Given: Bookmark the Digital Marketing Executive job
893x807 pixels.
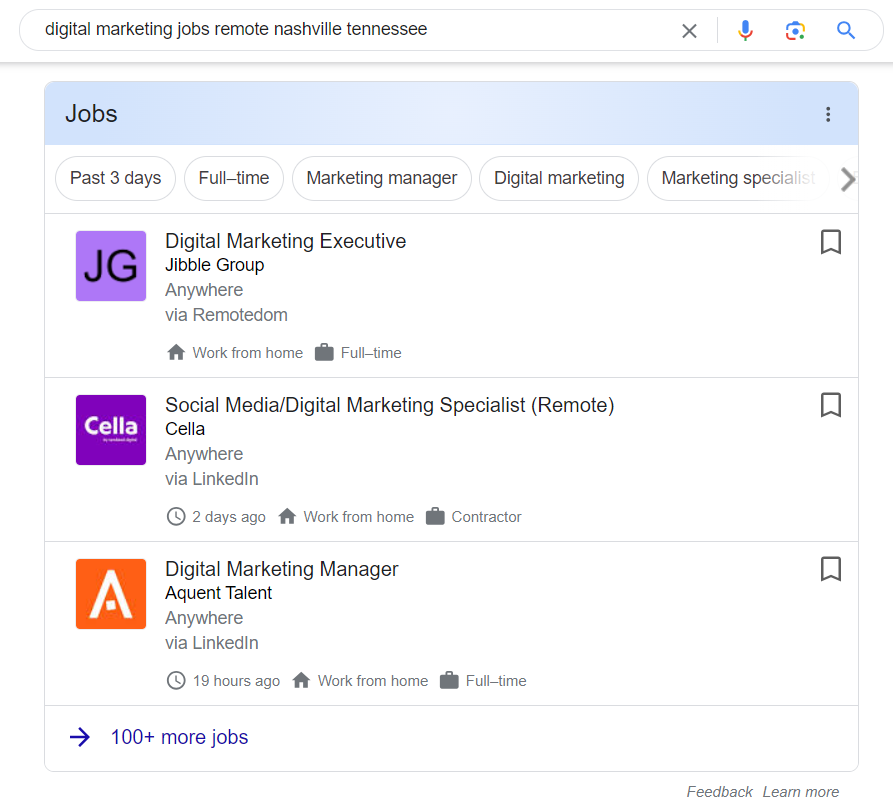Looking at the screenshot, I should coord(830,242).
